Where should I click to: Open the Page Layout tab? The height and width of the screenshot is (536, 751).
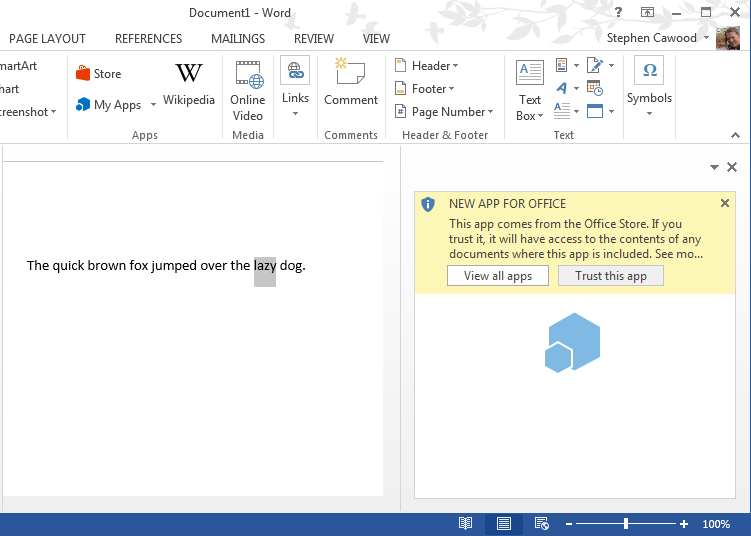coord(47,39)
